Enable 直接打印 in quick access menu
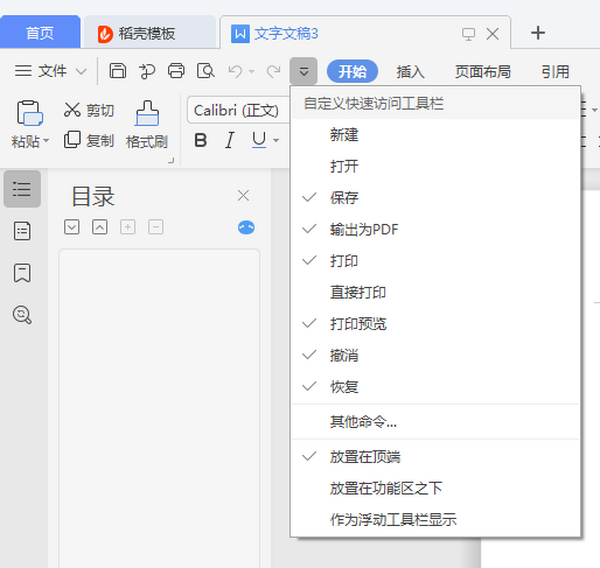 pyautogui.click(x=435, y=292)
